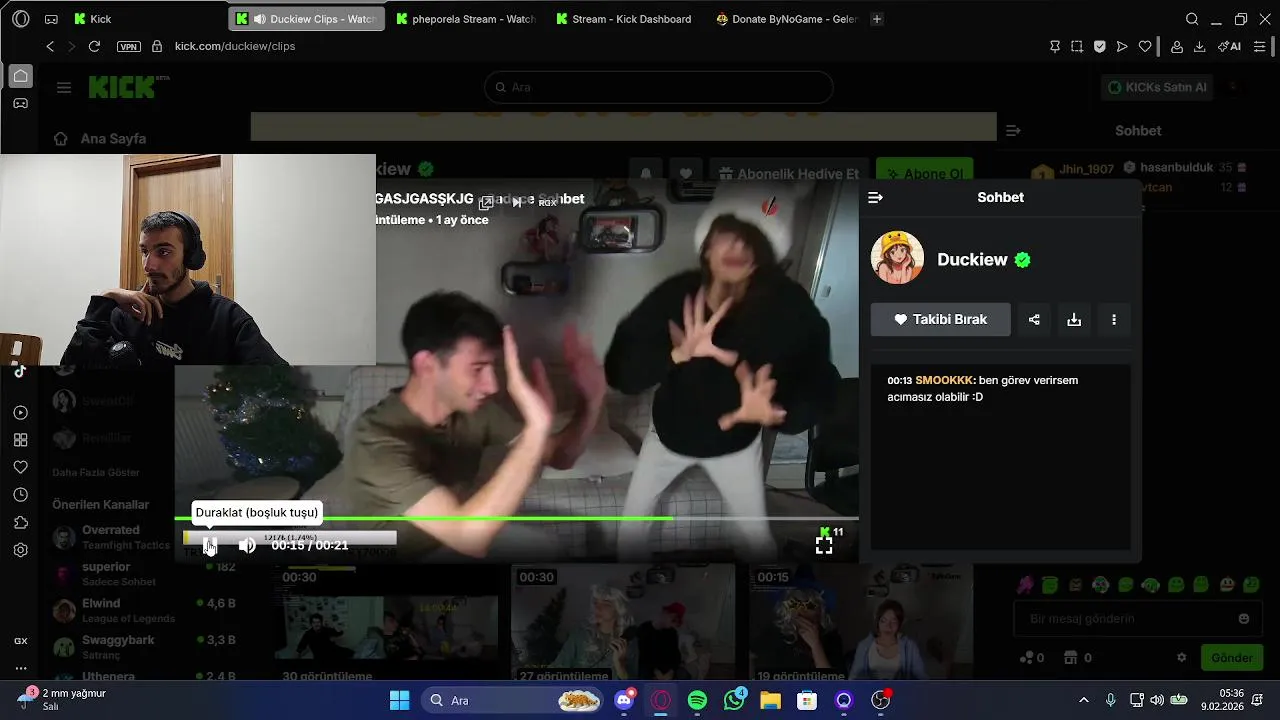Open a new browser tab with plus
This screenshot has height=720, width=1280.
pyautogui.click(x=877, y=19)
